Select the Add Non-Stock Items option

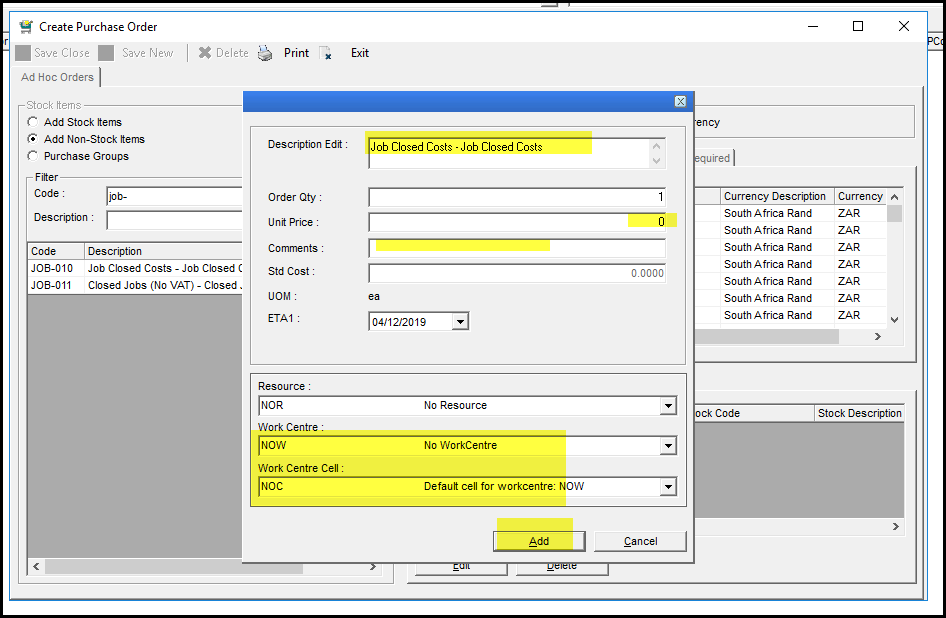[x=33, y=139]
